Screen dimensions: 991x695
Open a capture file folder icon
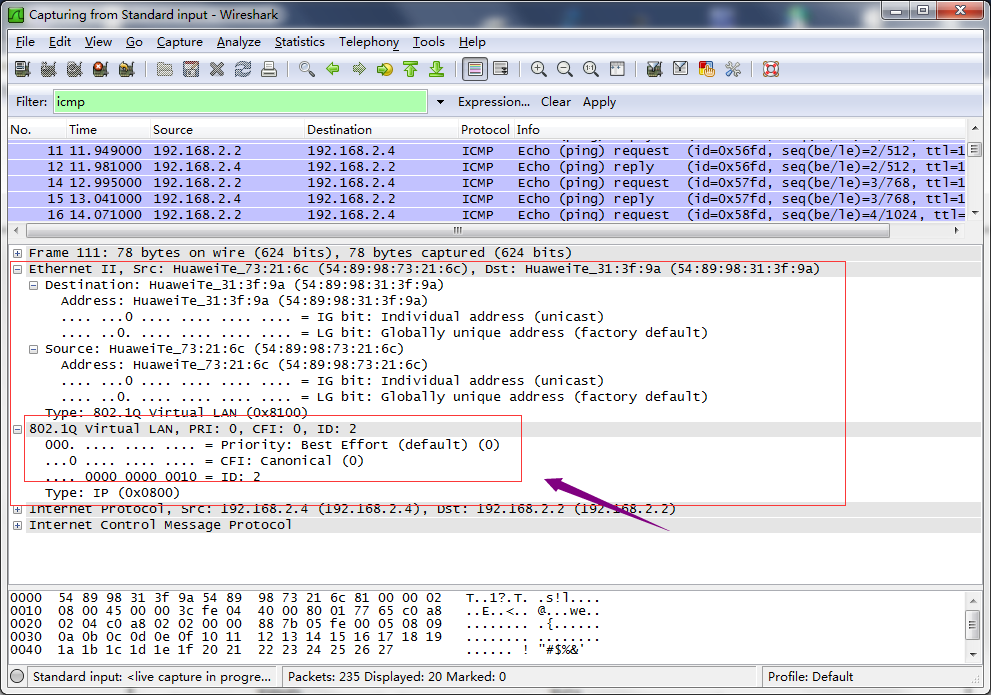click(x=165, y=69)
